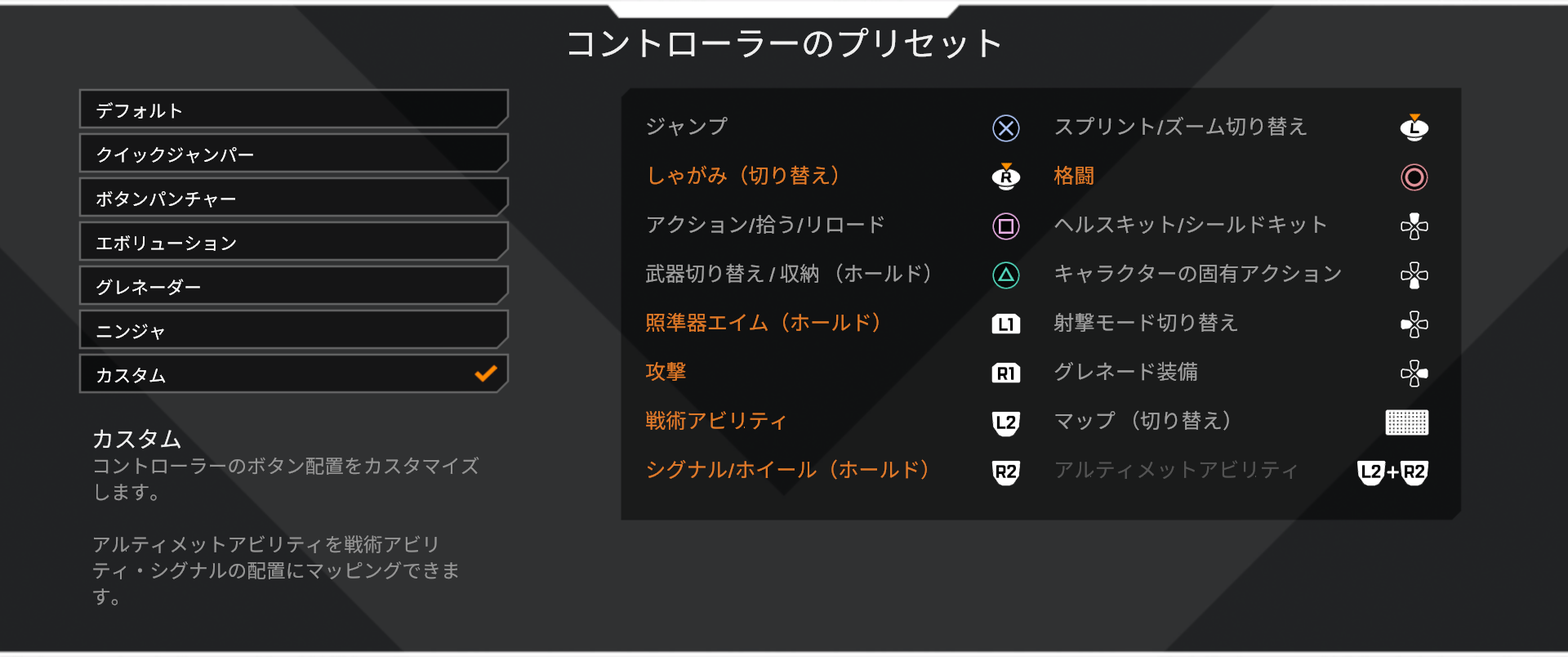
Task: Click the L1 icon next to 照準器エイム
Action: [x=1005, y=324]
